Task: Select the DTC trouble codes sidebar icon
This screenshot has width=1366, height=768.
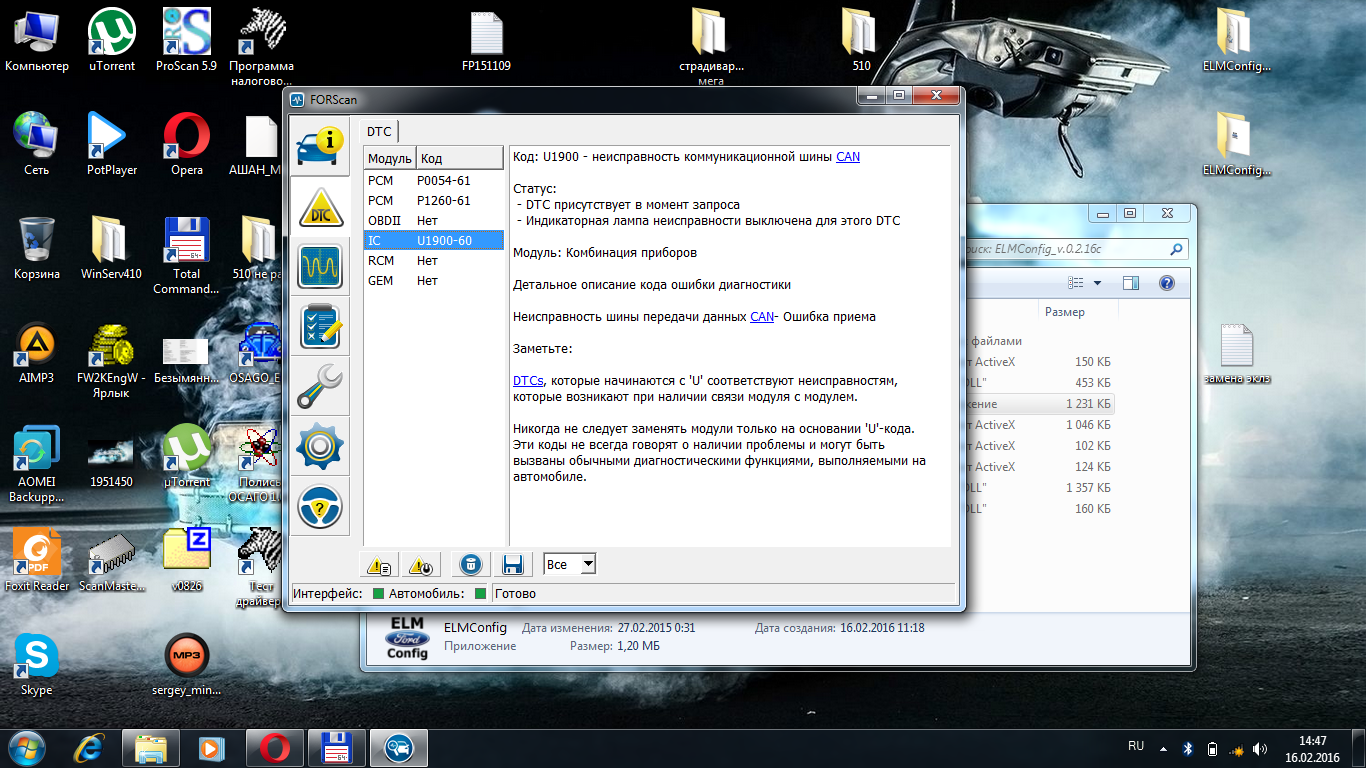Action: (x=319, y=206)
